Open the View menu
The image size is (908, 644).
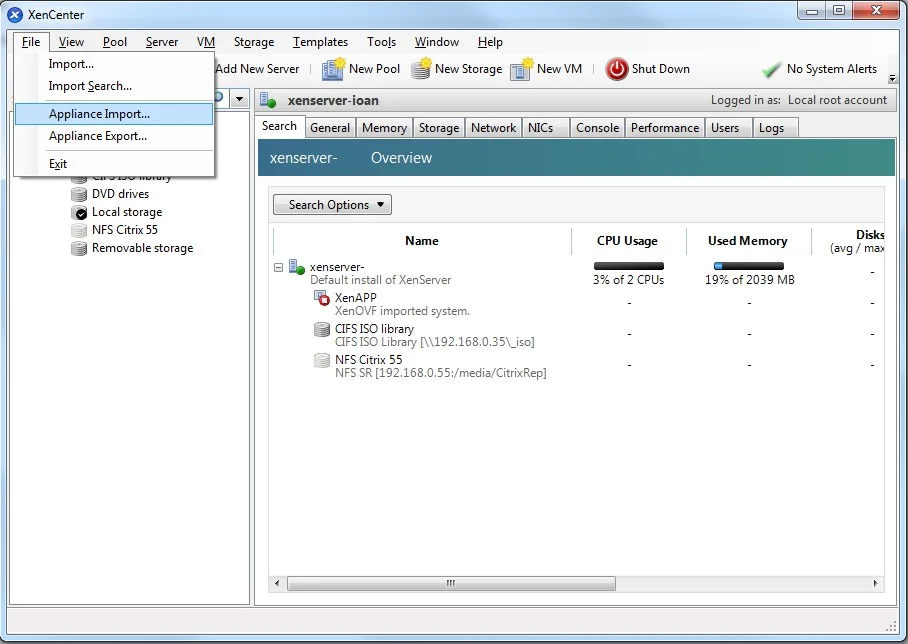point(71,42)
